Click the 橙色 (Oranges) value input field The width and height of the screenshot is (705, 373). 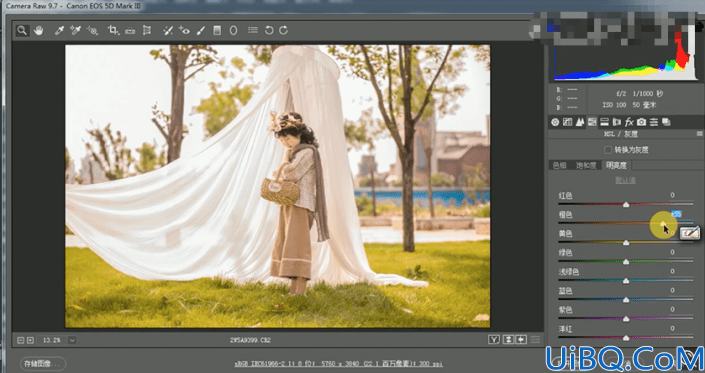(675, 214)
